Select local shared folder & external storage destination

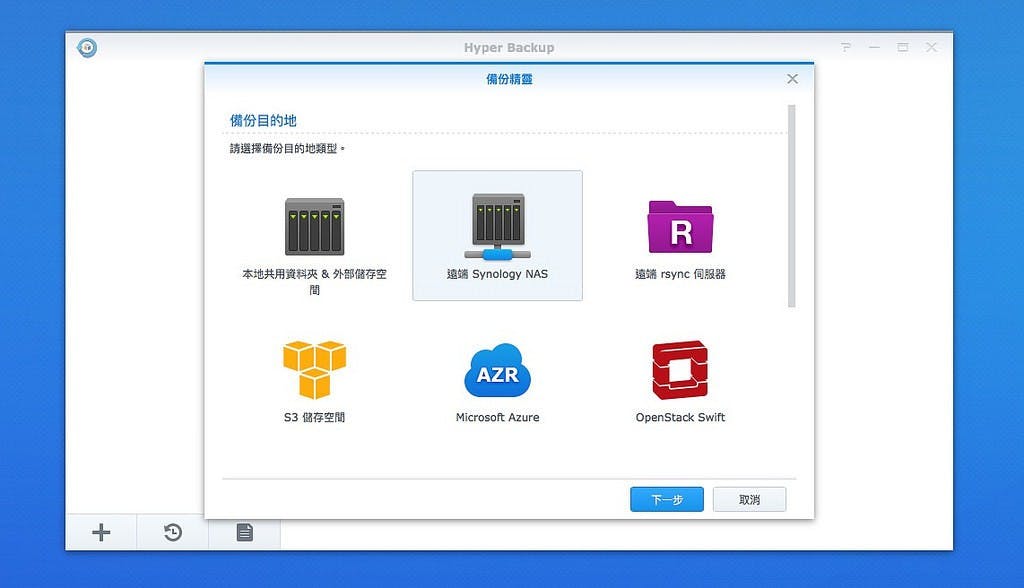(x=314, y=236)
